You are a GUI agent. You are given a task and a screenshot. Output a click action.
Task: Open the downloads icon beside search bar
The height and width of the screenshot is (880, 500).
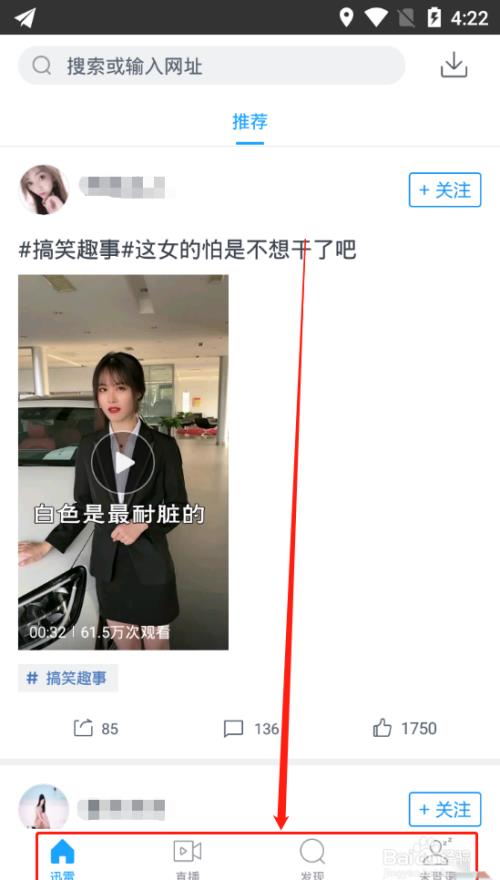coord(453,66)
